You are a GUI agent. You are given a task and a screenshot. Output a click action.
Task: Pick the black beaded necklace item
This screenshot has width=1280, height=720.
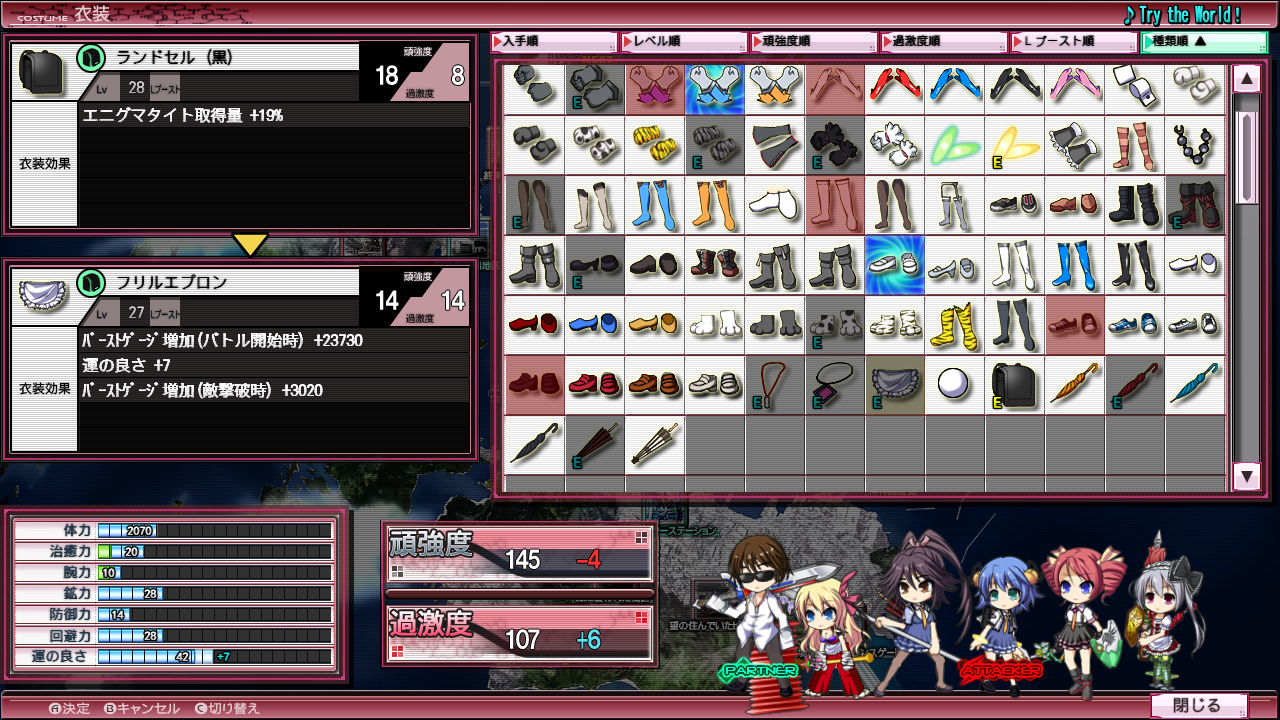tap(1195, 145)
